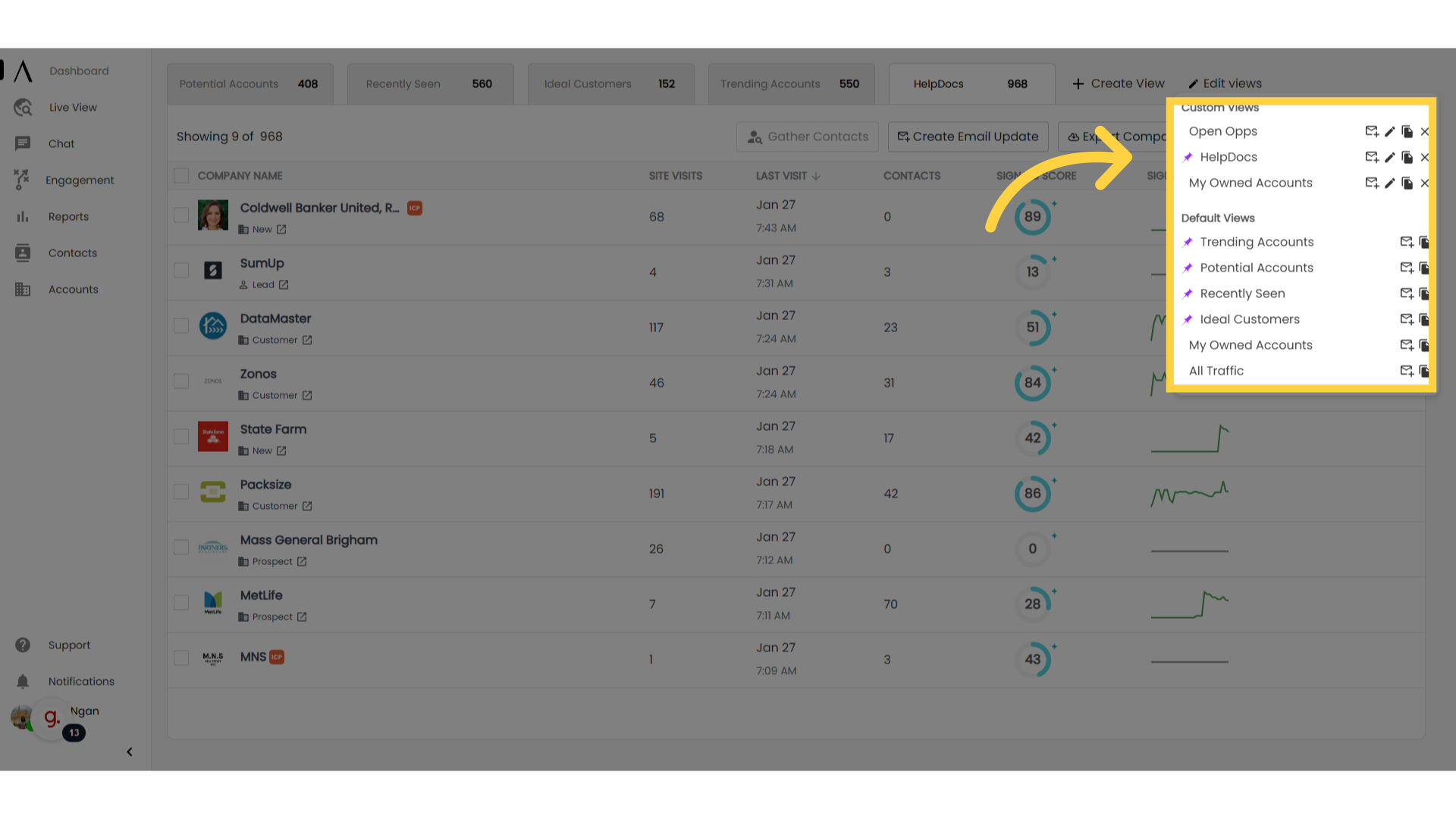Unpin the HelpDocs view
The height and width of the screenshot is (819, 1456).
pyautogui.click(x=1188, y=157)
